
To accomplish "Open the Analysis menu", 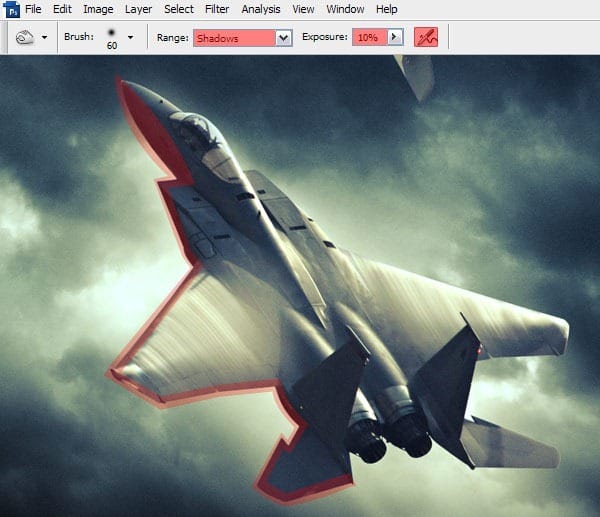I will point(261,9).
